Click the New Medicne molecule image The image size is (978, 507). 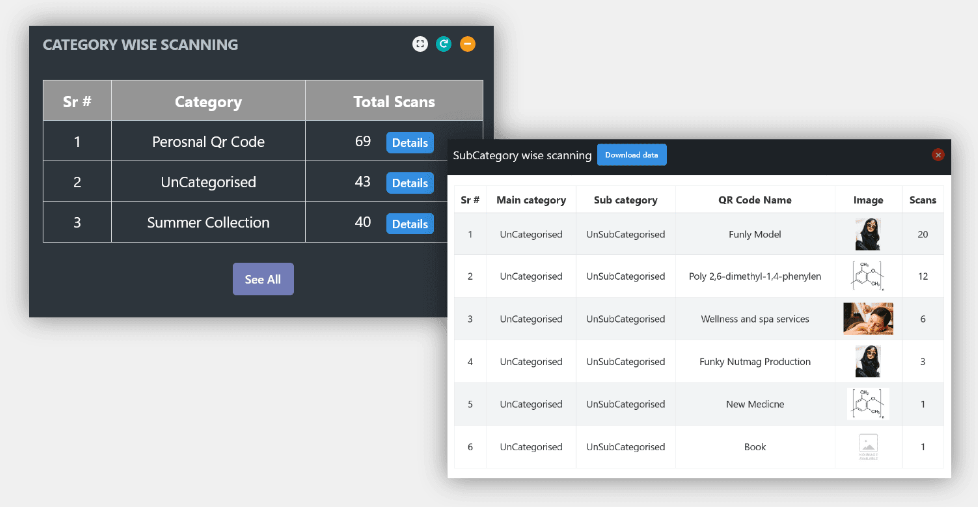tap(867, 404)
